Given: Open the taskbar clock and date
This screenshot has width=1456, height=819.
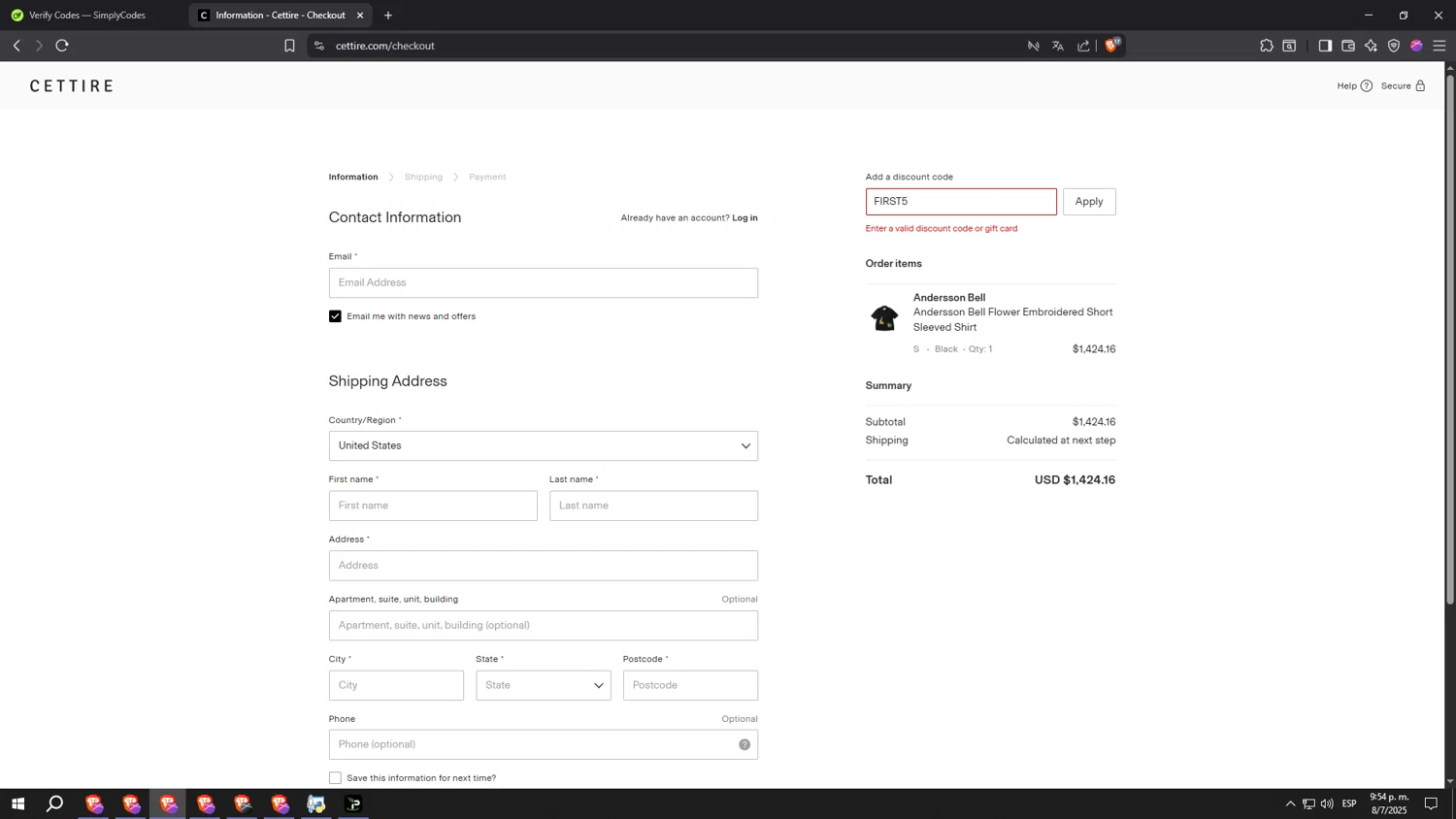Looking at the screenshot, I should [1388, 803].
